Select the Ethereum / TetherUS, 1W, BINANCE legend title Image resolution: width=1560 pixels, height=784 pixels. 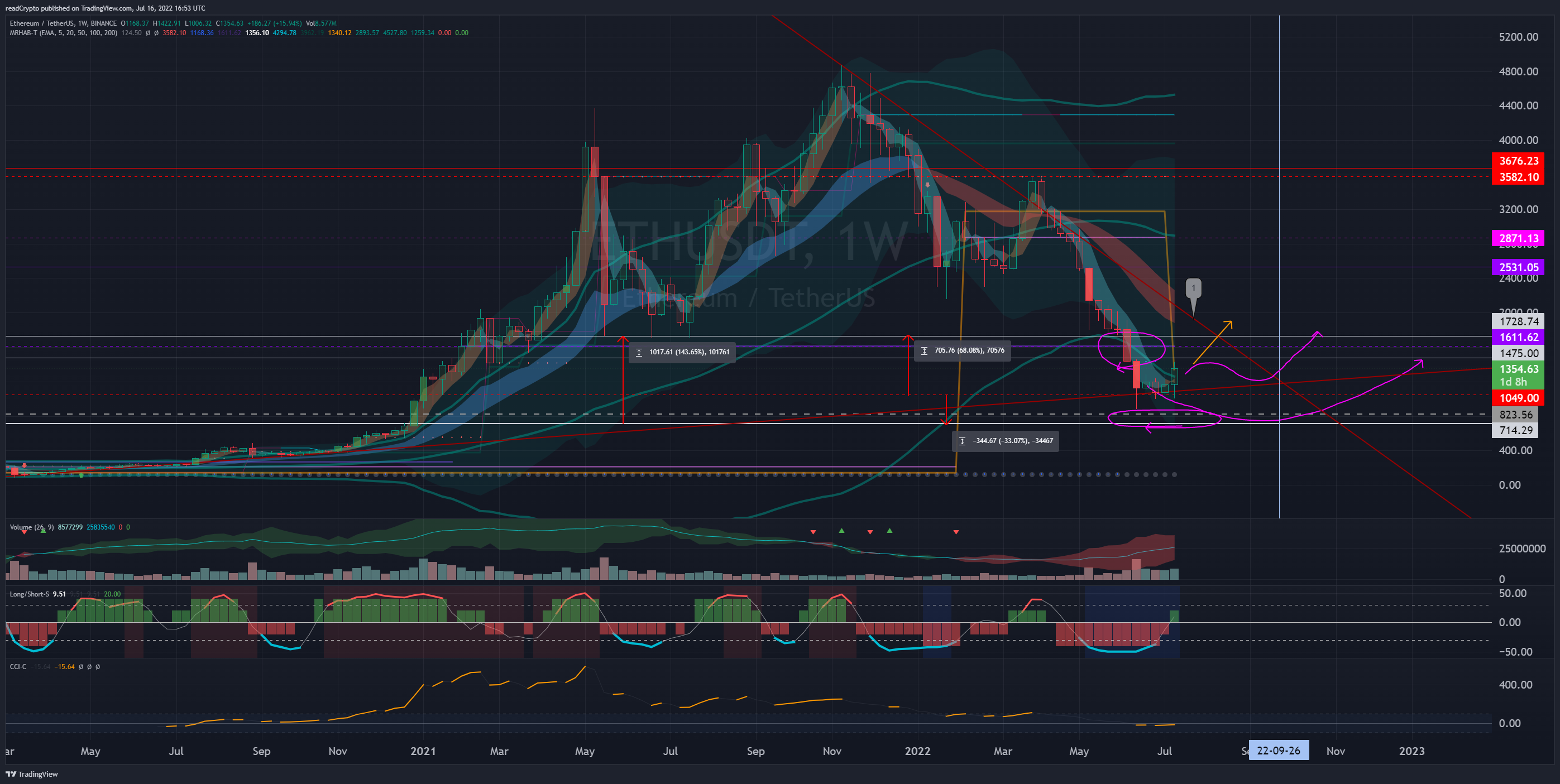(x=63, y=23)
